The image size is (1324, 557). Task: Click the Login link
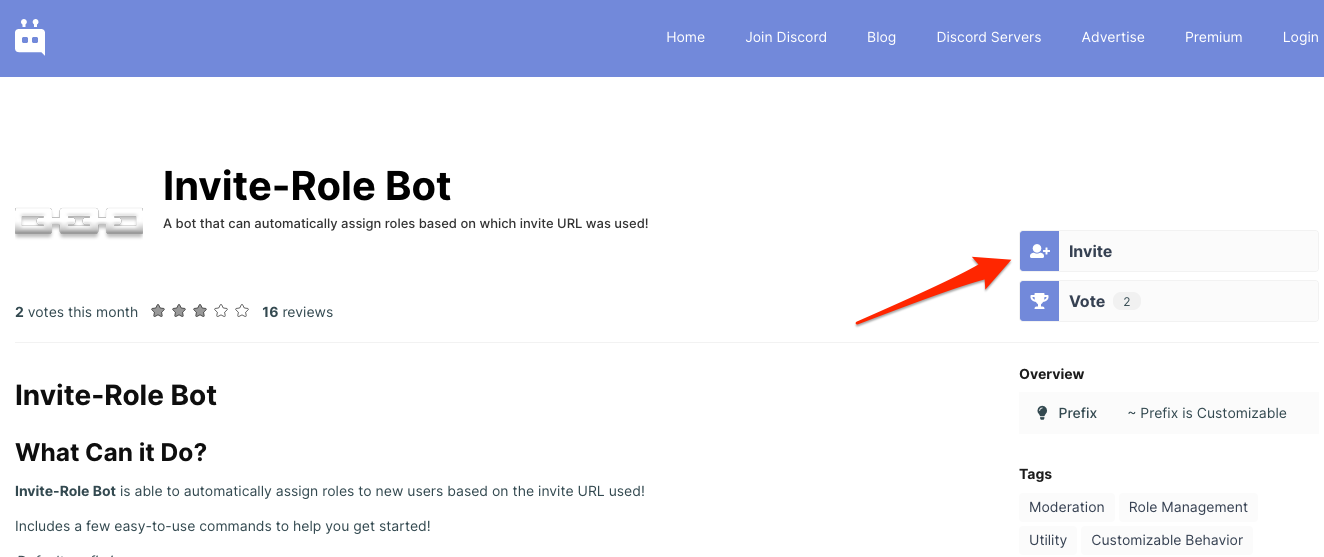point(1300,37)
